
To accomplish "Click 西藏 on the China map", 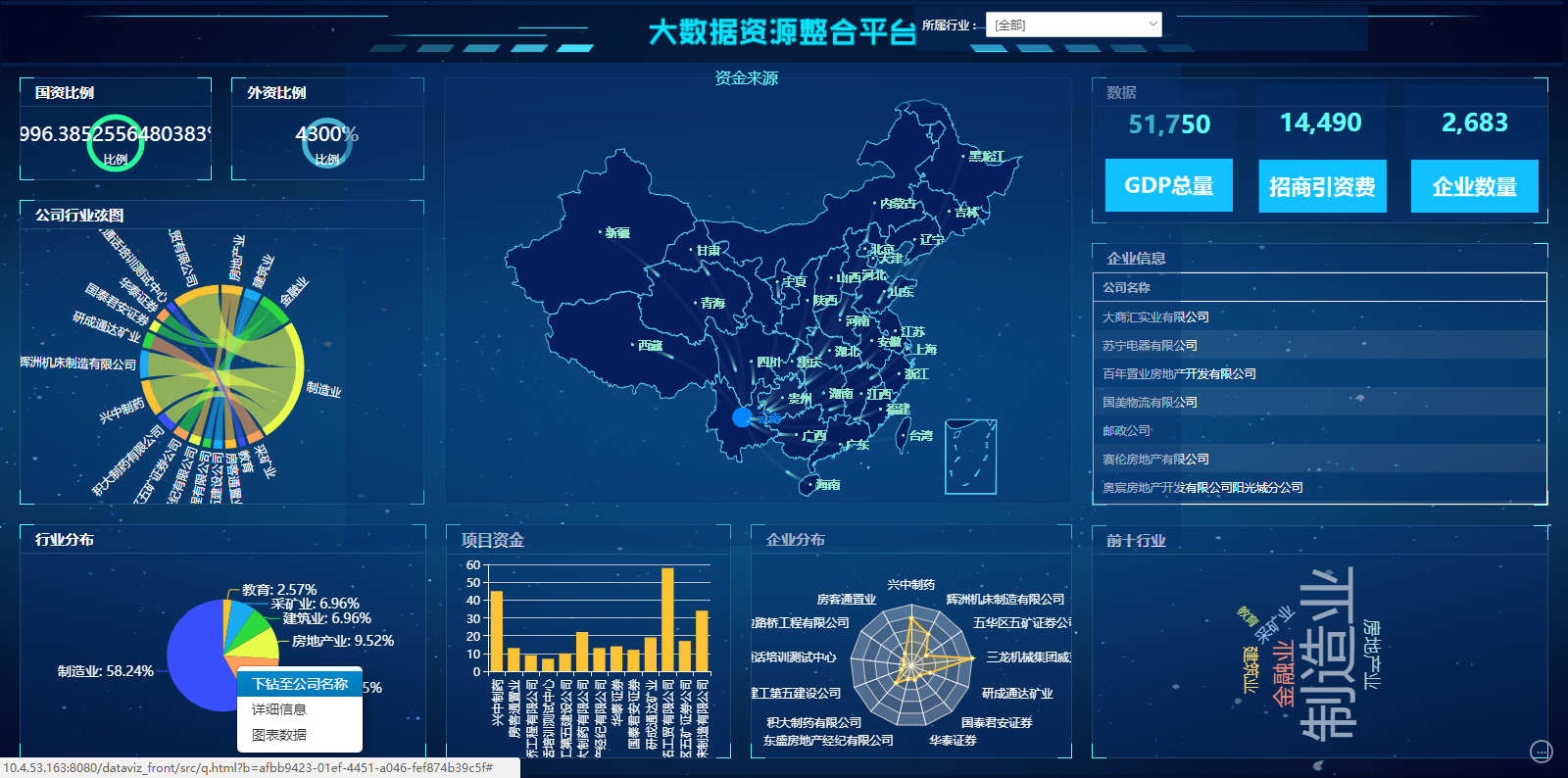I will [x=650, y=345].
